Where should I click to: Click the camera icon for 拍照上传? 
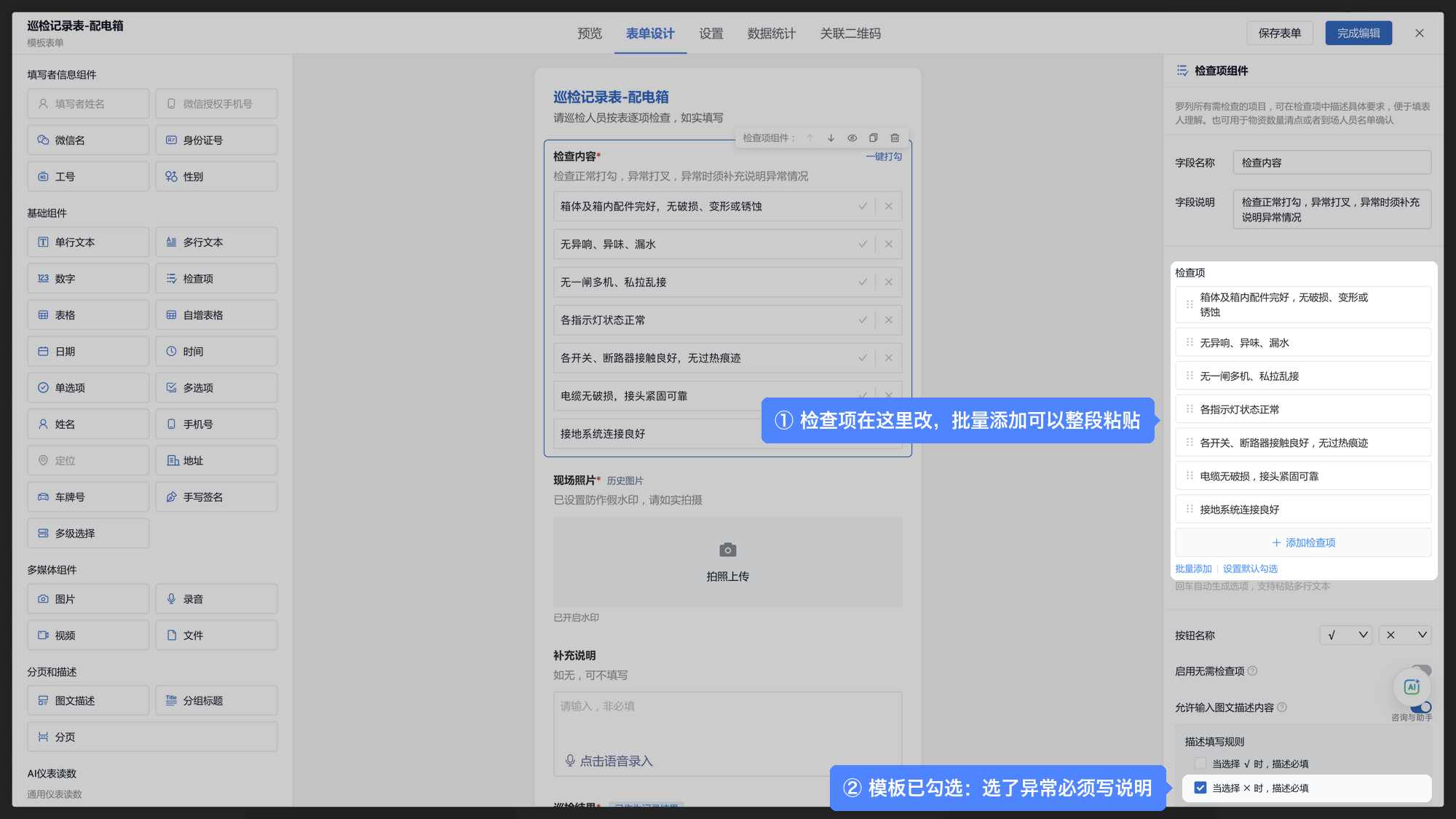coord(727,550)
